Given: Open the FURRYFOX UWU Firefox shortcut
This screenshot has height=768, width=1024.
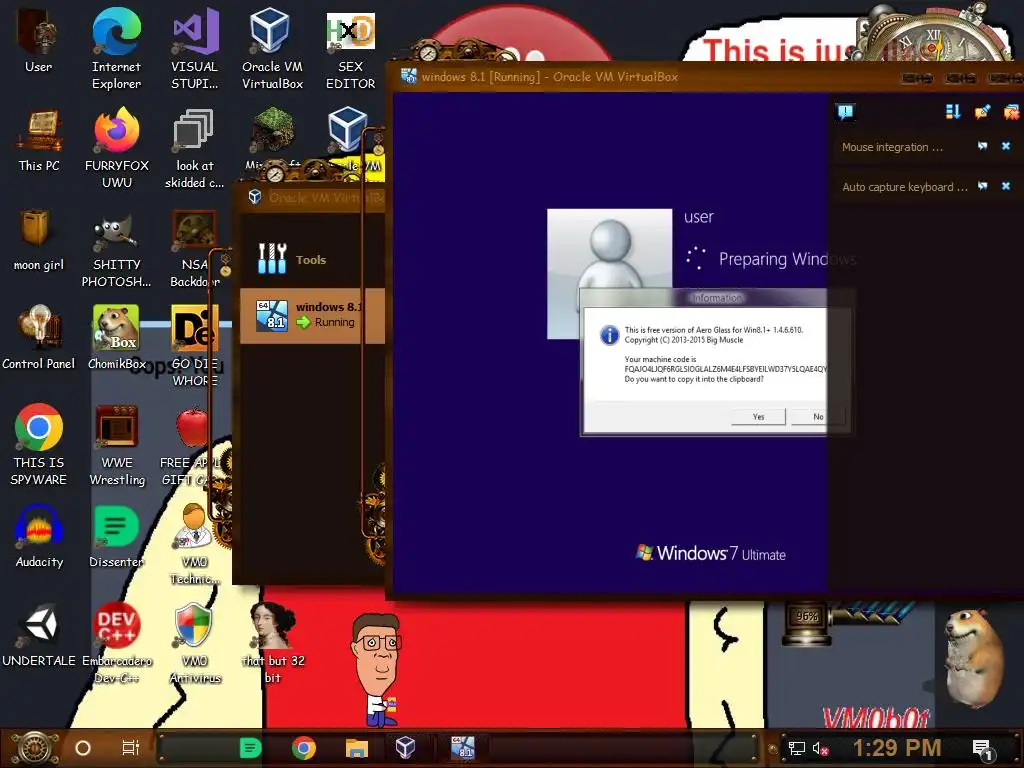Looking at the screenshot, I should click(x=117, y=148).
